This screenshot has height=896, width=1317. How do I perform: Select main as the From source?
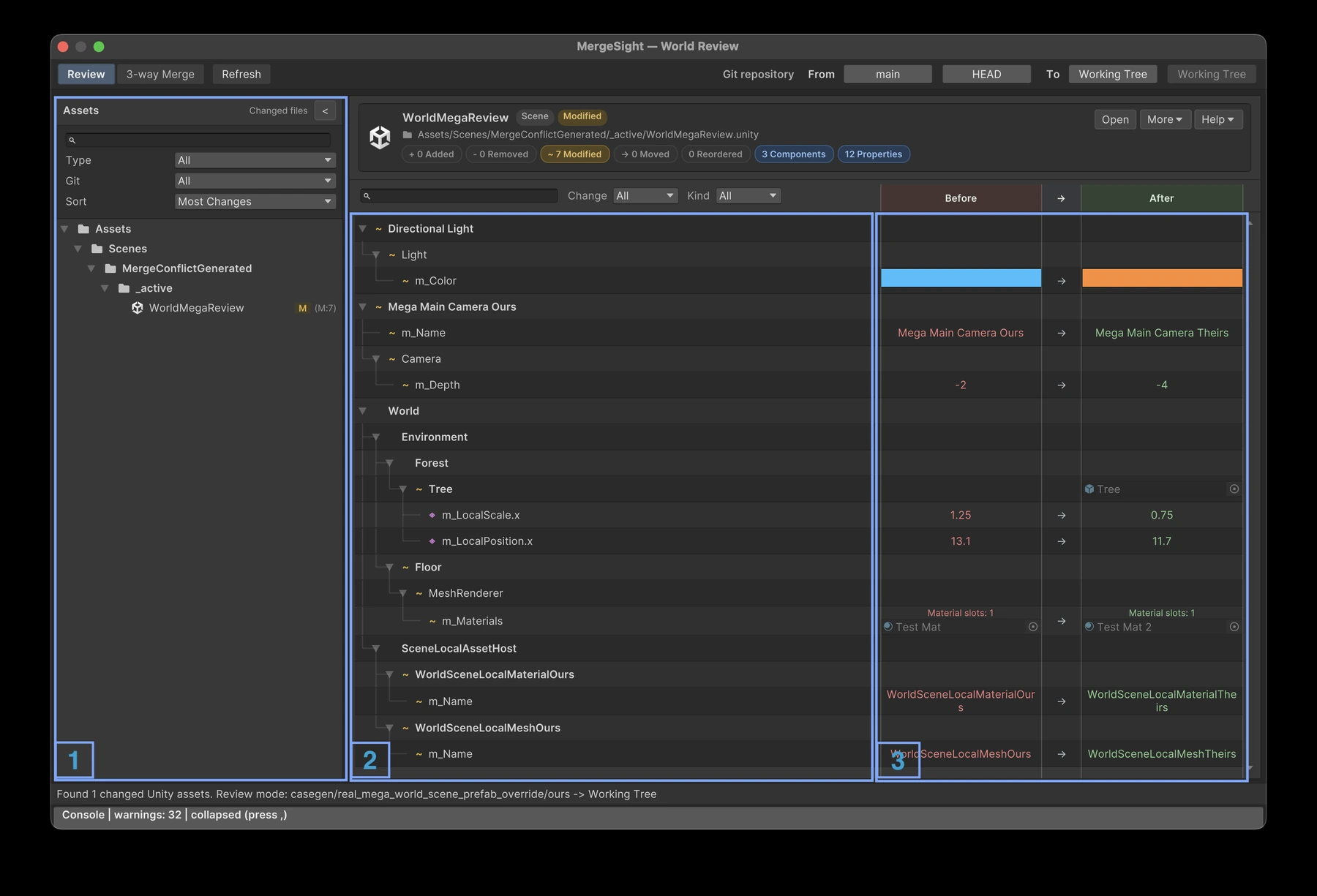[x=888, y=74]
